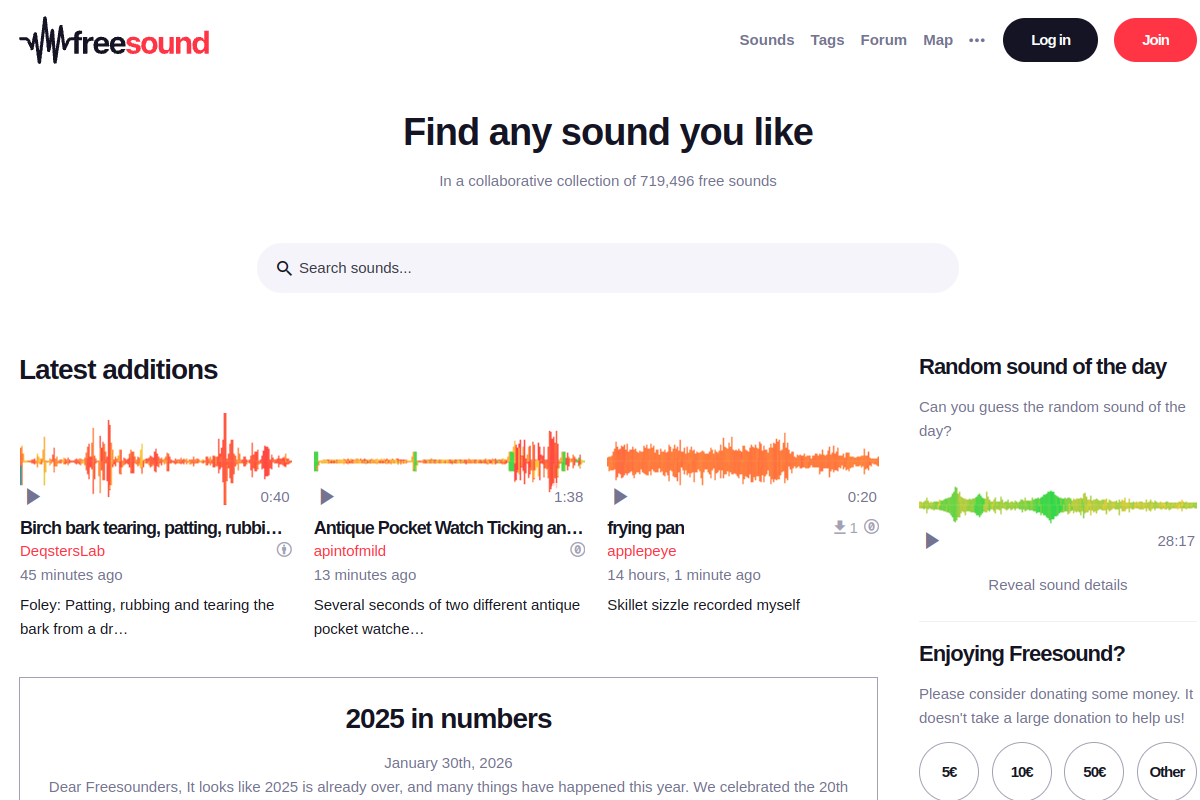
Task: Play the "Antique Pocket Watch Ticking" sound
Action: [x=326, y=496]
